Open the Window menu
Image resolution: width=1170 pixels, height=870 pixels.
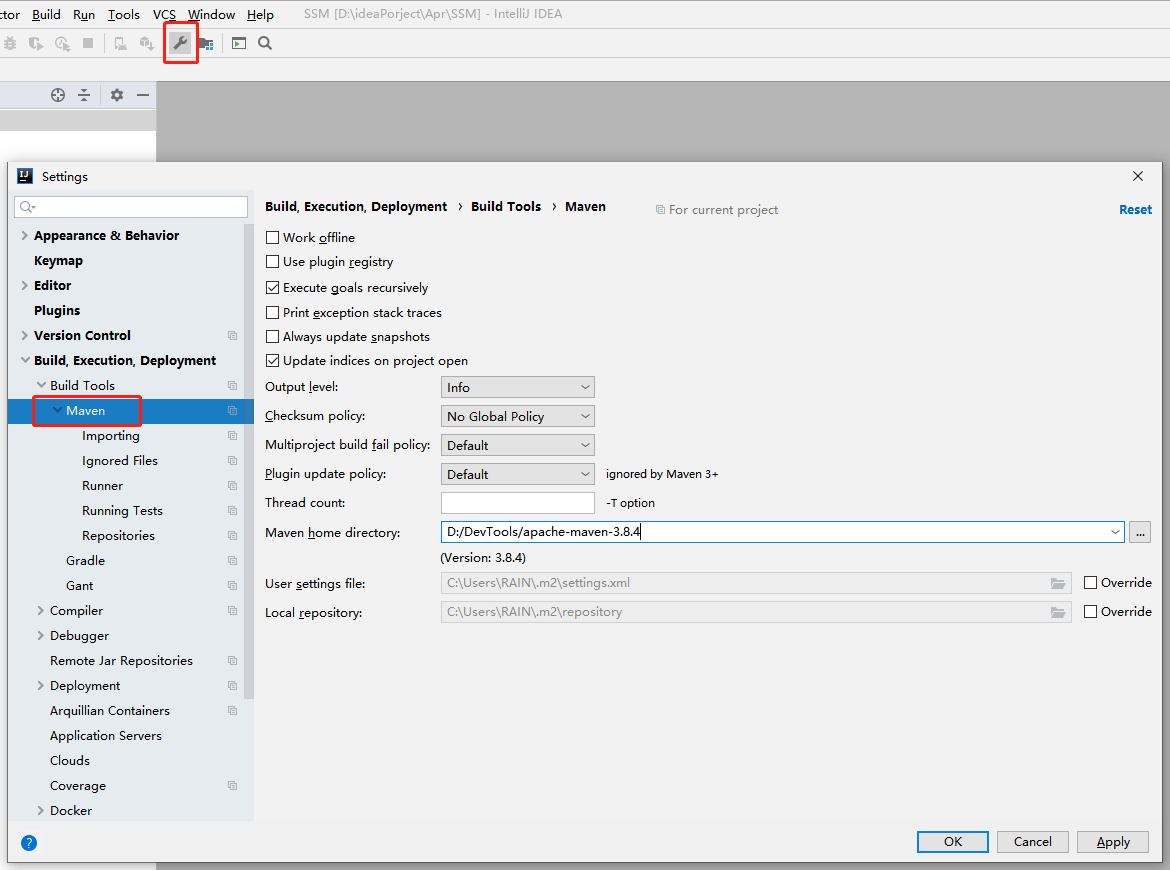click(211, 14)
